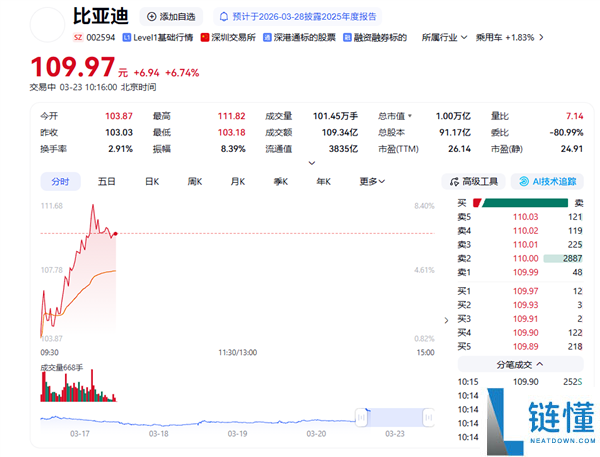Click the 卖2 volume 2887
Screen dimensions: 600x457
tap(572, 258)
